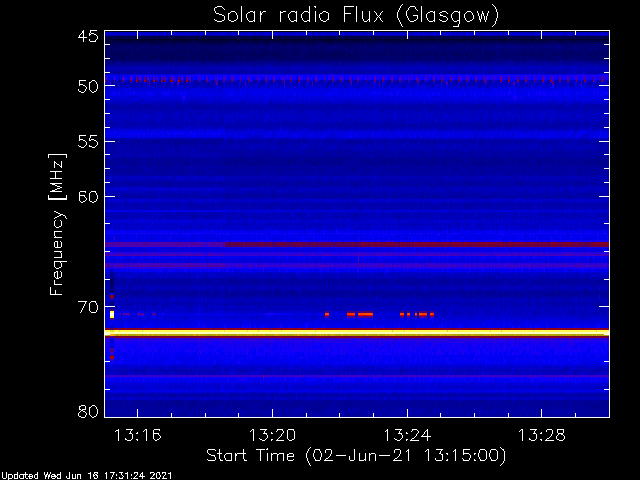Select the 45 MHz frequency label

(88, 36)
